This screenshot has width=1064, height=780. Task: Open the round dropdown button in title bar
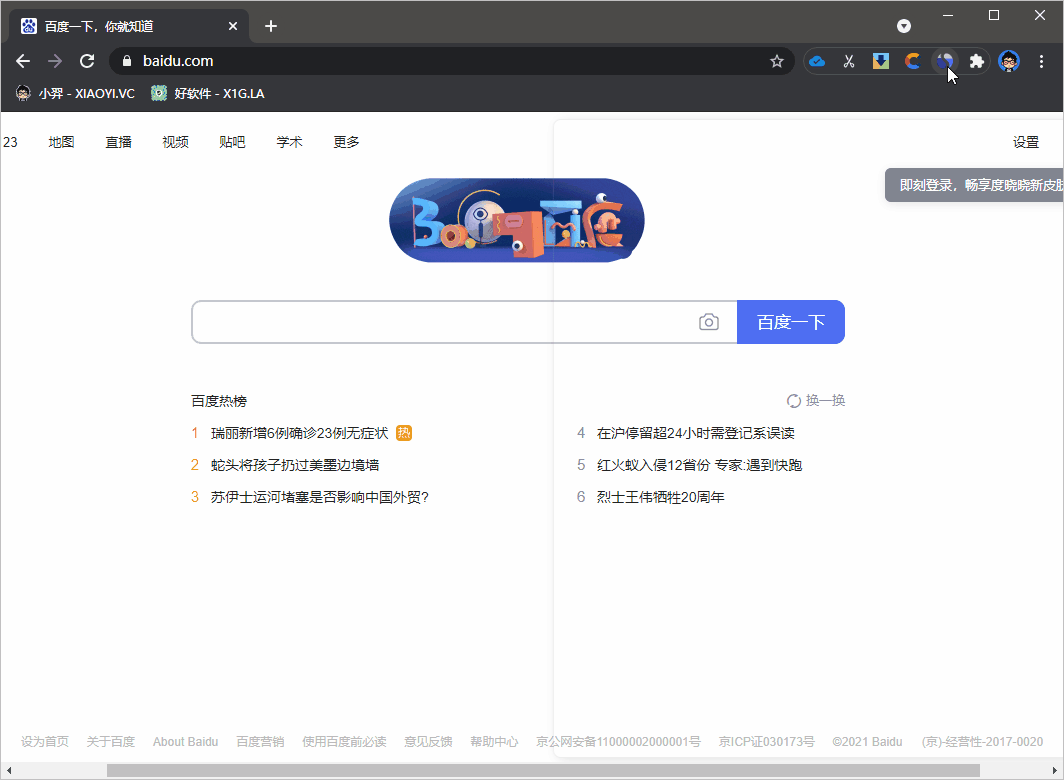coord(904,26)
